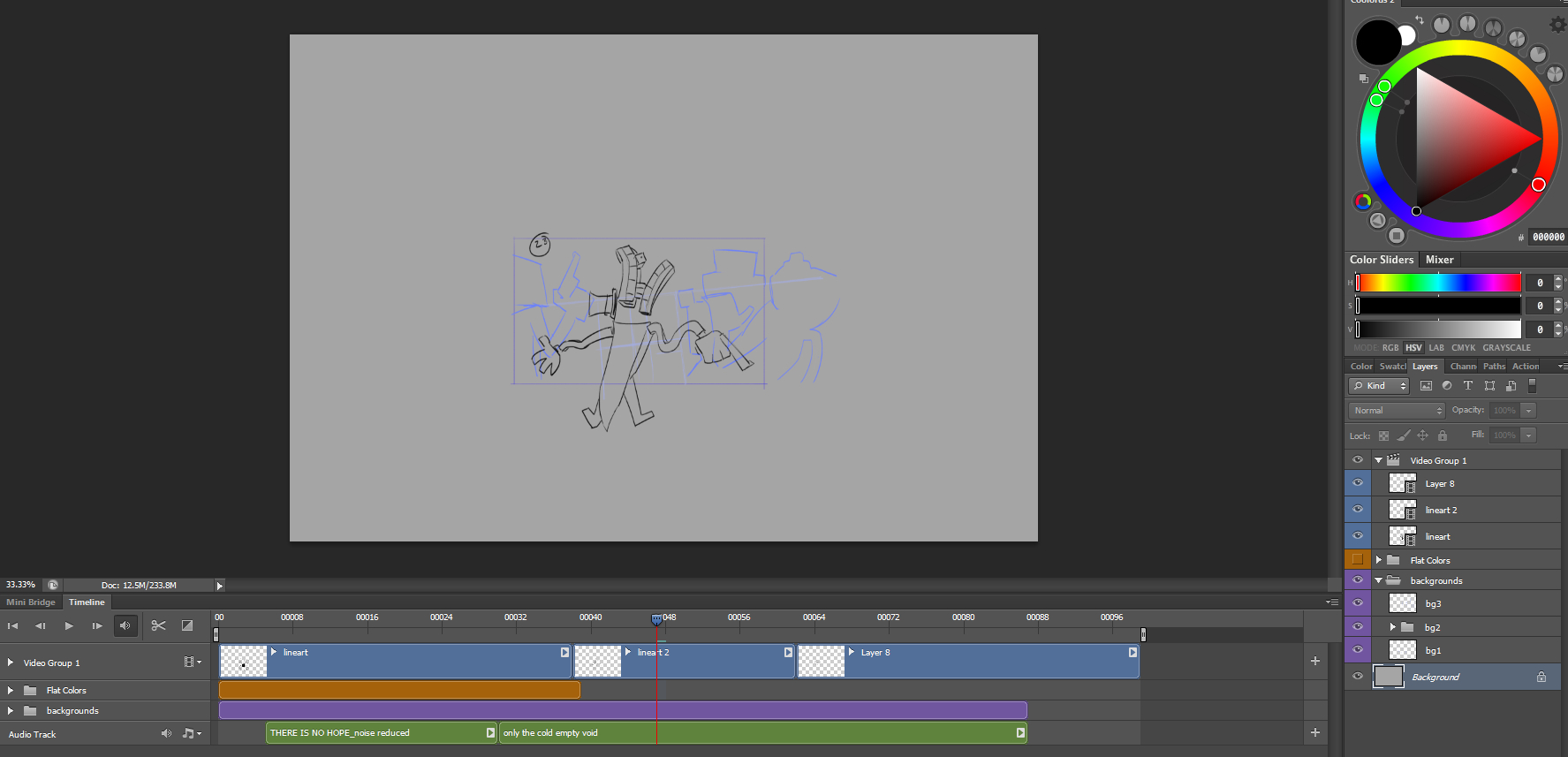Expand the bg2 folder in Layers

1393,627
